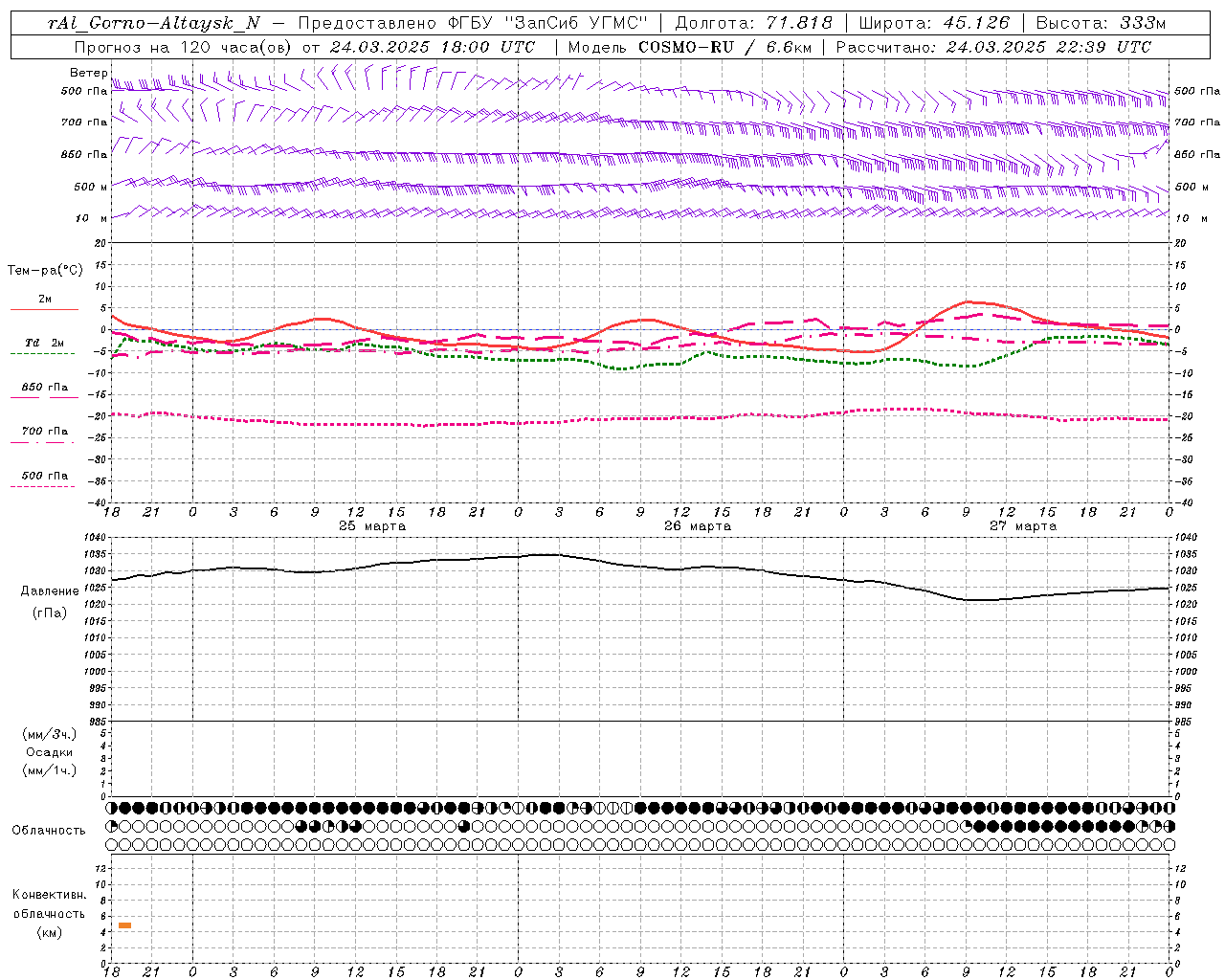Click the 25 марта date label
1225x980 pixels.
tap(372, 526)
